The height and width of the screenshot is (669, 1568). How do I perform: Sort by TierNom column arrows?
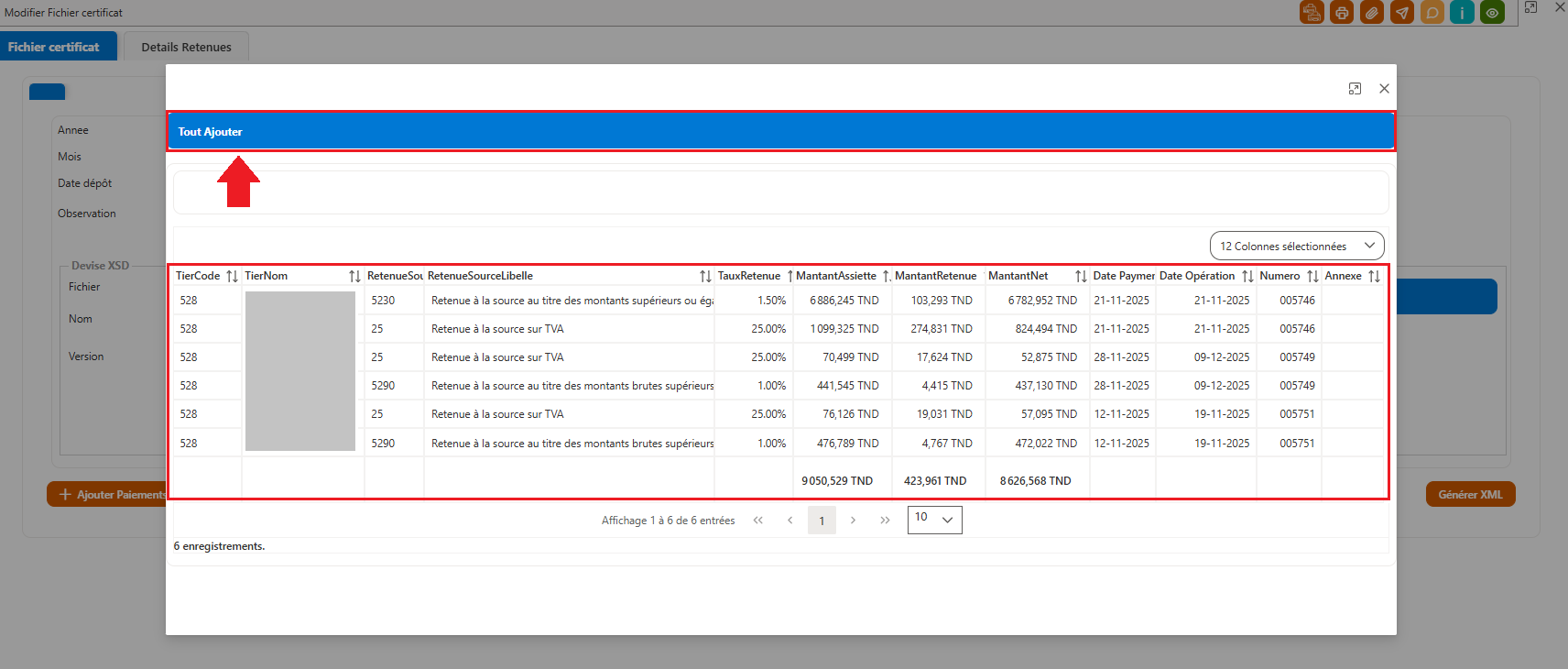coord(354,276)
